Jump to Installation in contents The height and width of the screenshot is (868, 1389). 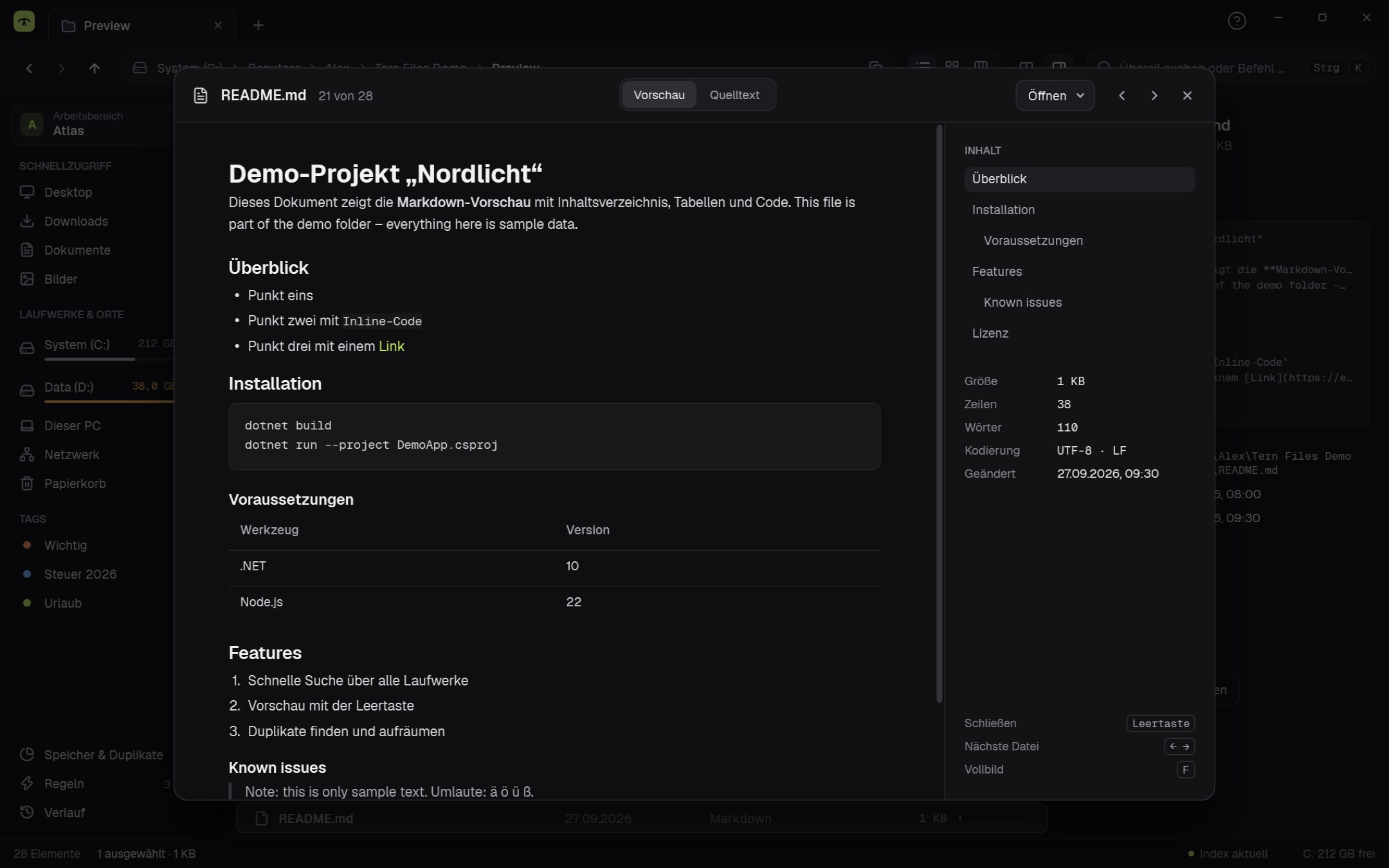(x=1079, y=210)
